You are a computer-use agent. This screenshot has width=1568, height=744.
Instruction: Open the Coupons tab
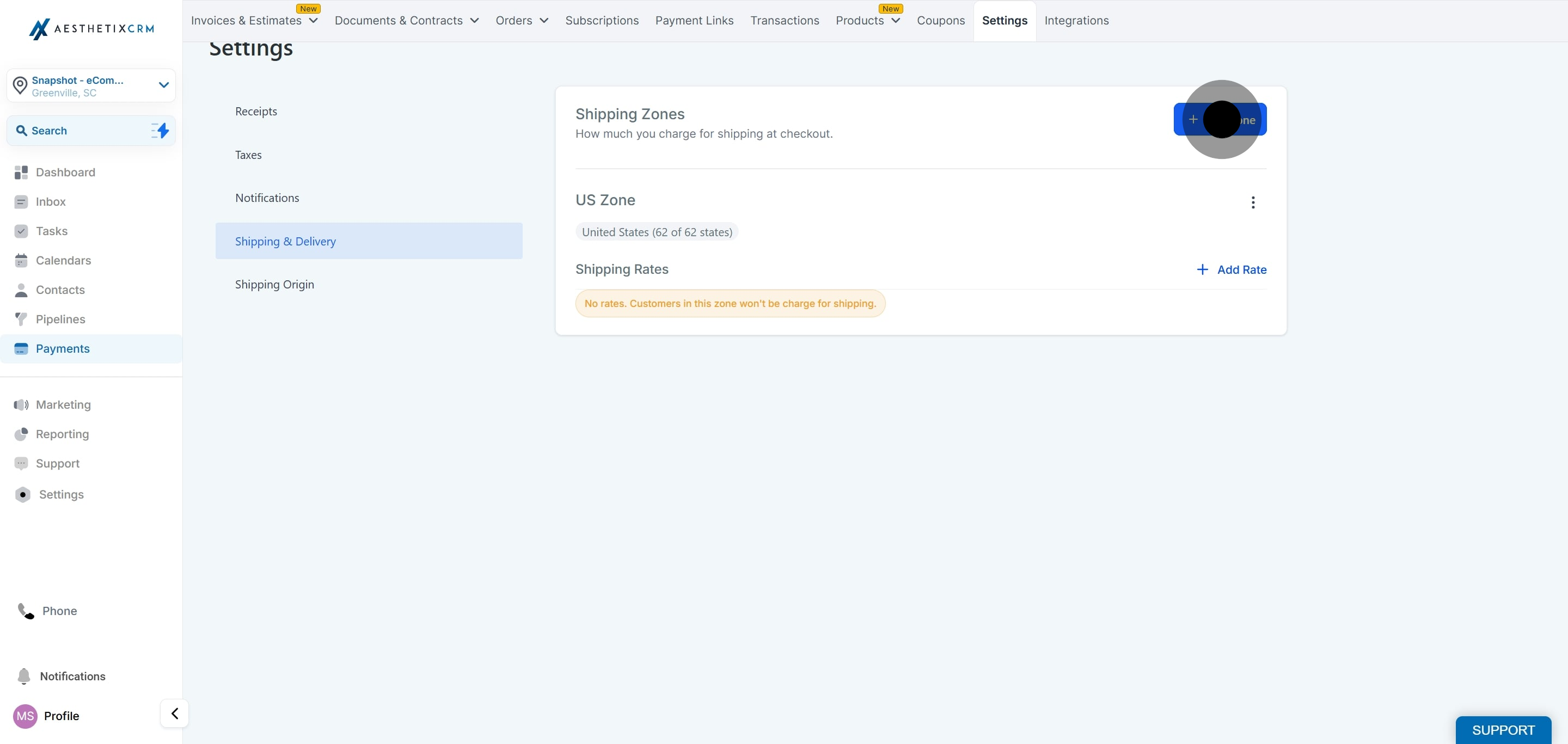pyautogui.click(x=940, y=21)
